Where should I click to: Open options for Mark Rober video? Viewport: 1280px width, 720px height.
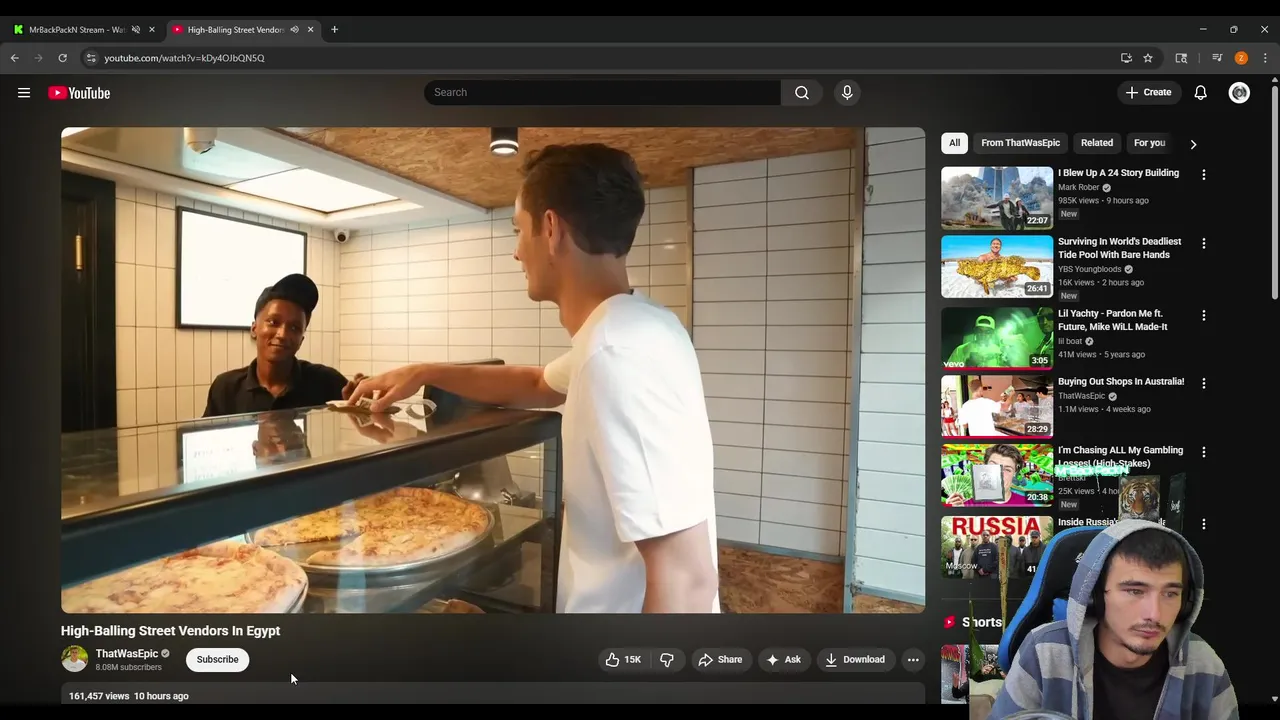1204,174
